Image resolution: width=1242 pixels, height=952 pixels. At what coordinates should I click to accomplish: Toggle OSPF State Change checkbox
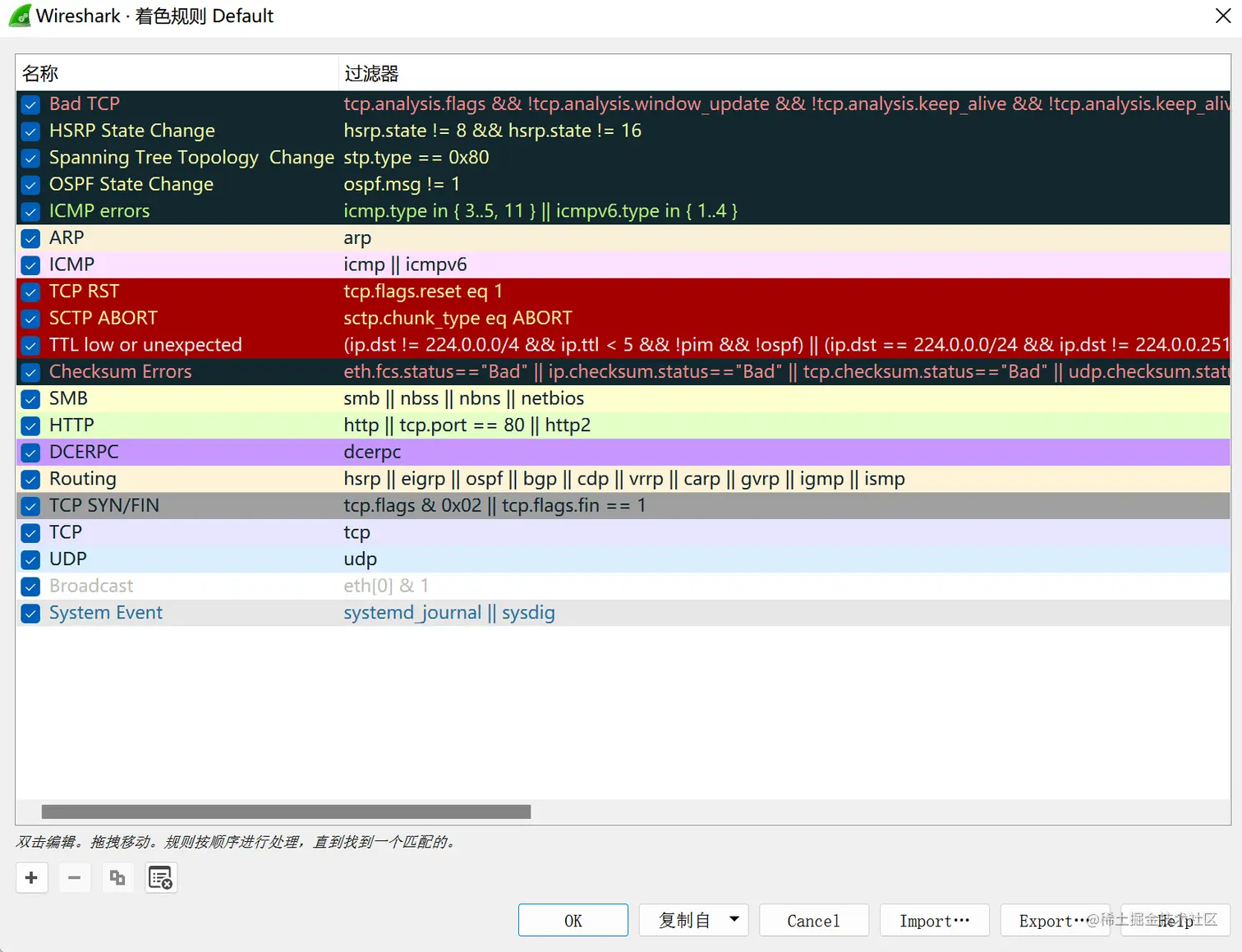click(x=30, y=185)
